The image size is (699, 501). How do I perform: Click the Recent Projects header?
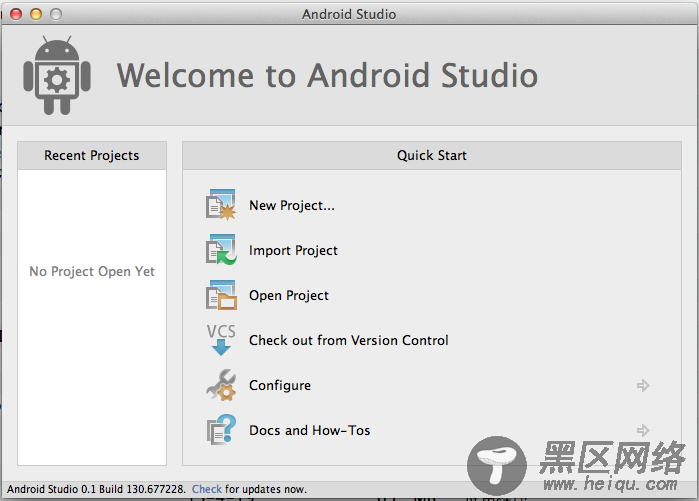point(92,156)
